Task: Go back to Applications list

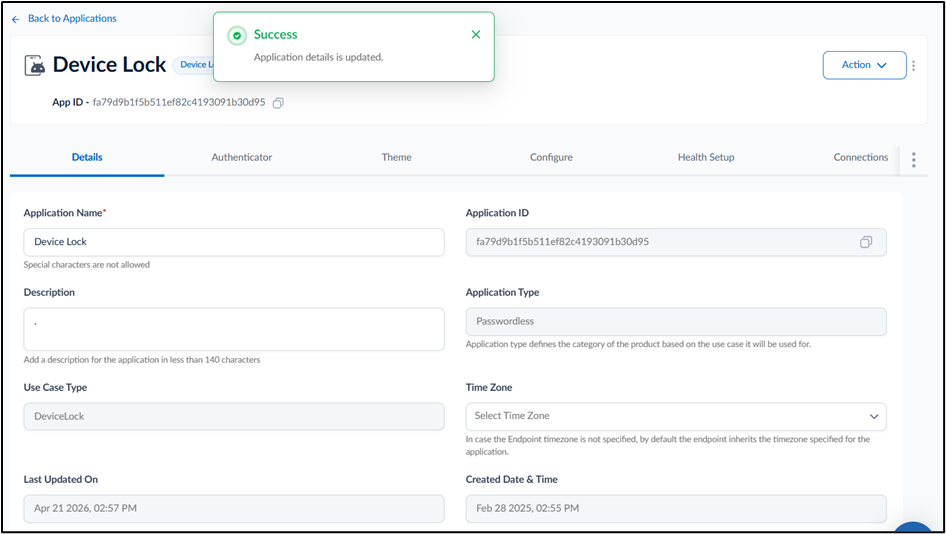Action: [64, 19]
